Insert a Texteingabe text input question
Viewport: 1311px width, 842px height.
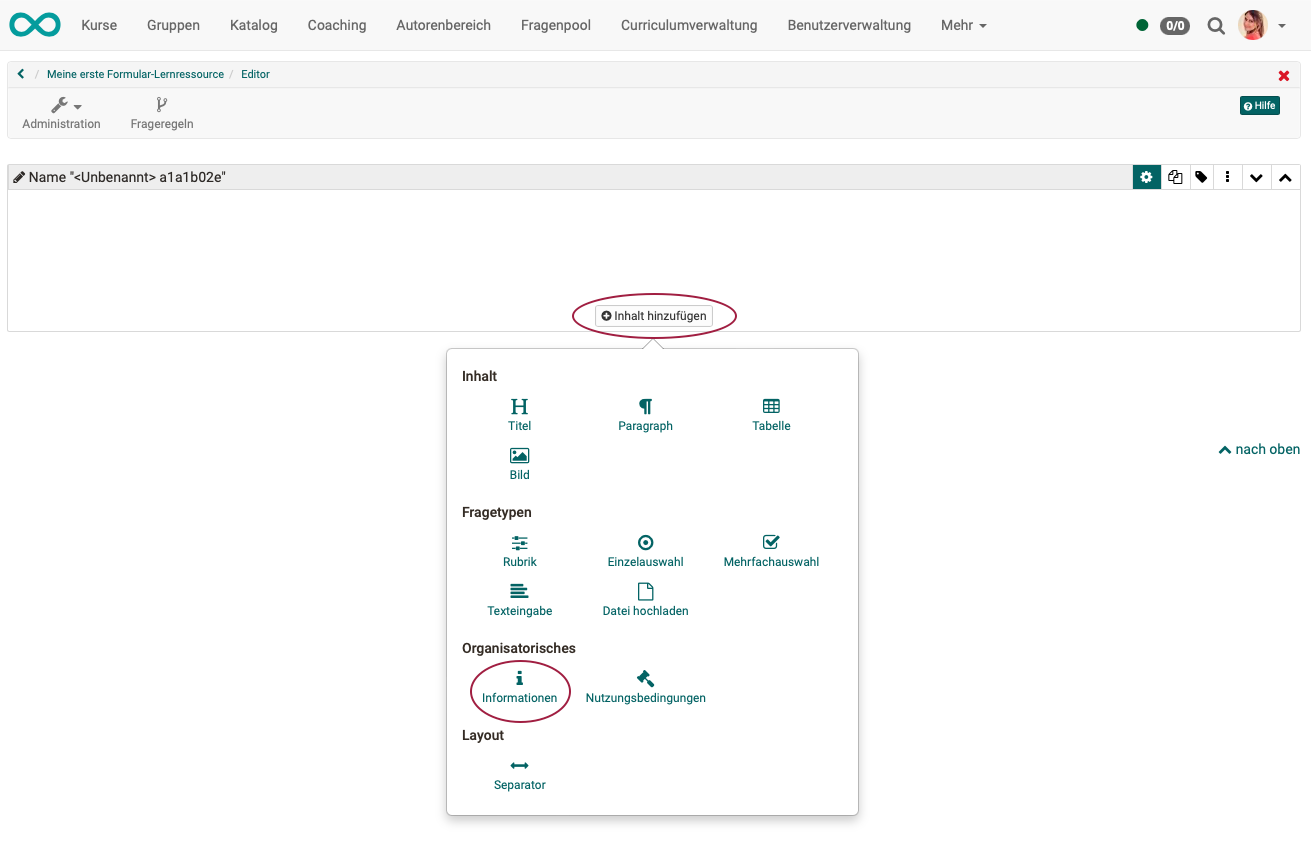(519, 599)
